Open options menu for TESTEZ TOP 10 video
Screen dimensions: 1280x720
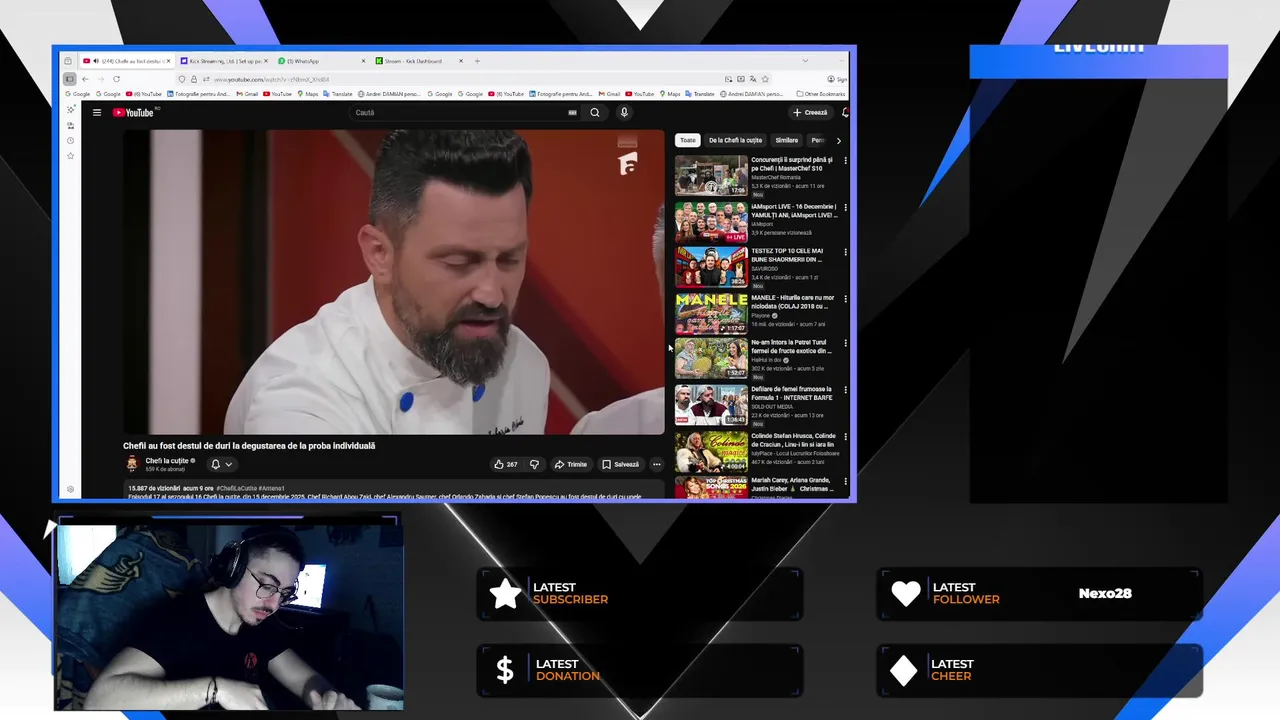(845, 252)
